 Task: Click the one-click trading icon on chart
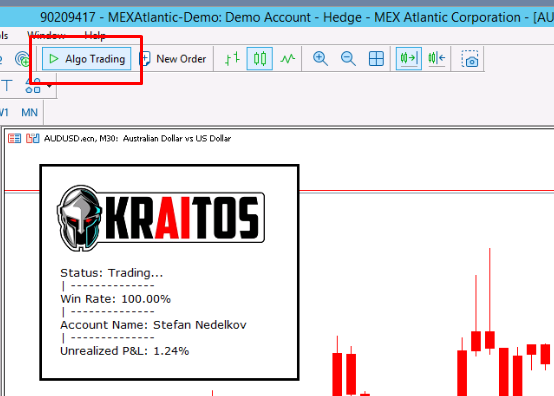(x=33, y=138)
